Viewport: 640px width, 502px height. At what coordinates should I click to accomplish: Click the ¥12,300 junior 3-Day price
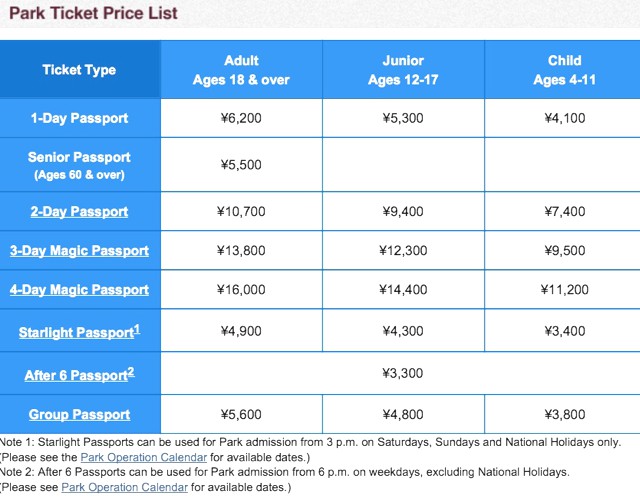[403, 251]
